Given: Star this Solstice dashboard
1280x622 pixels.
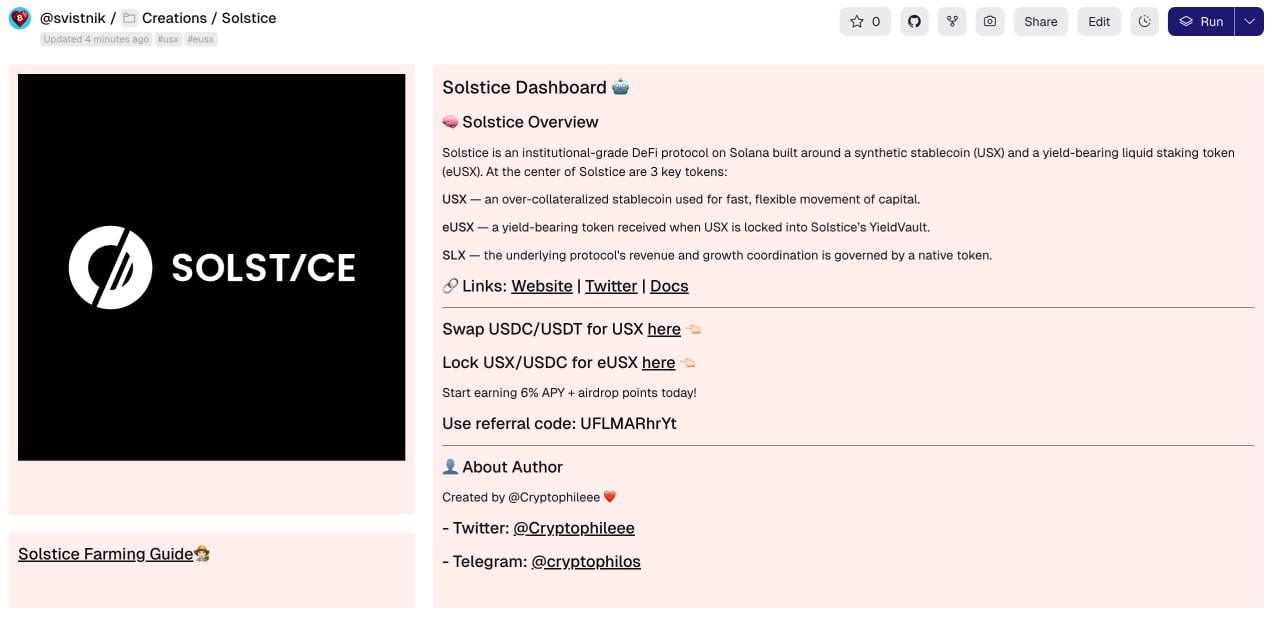Looking at the screenshot, I should pyautogui.click(x=865, y=22).
